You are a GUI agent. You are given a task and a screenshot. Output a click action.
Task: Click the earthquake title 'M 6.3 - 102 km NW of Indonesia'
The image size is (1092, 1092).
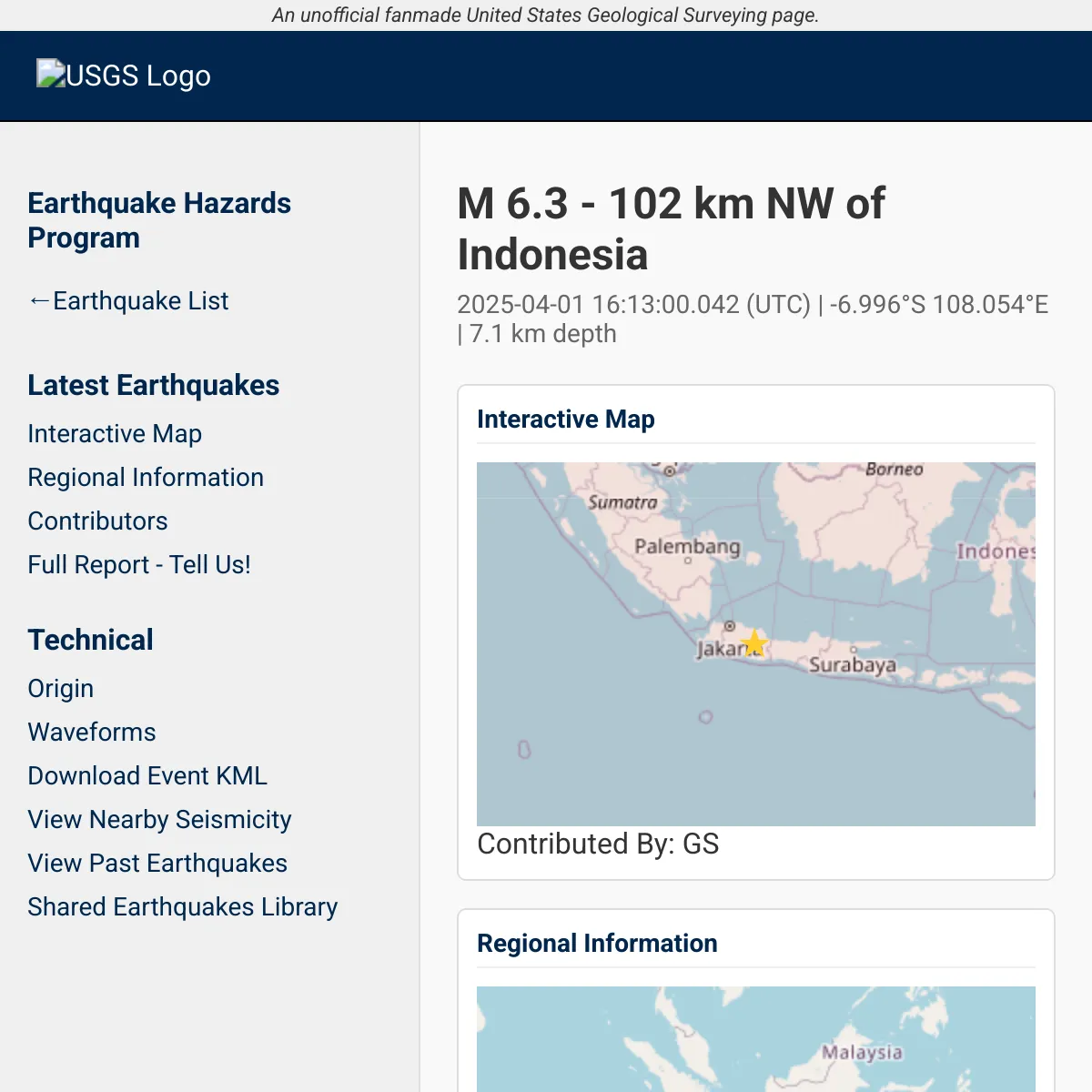(x=671, y=229)
